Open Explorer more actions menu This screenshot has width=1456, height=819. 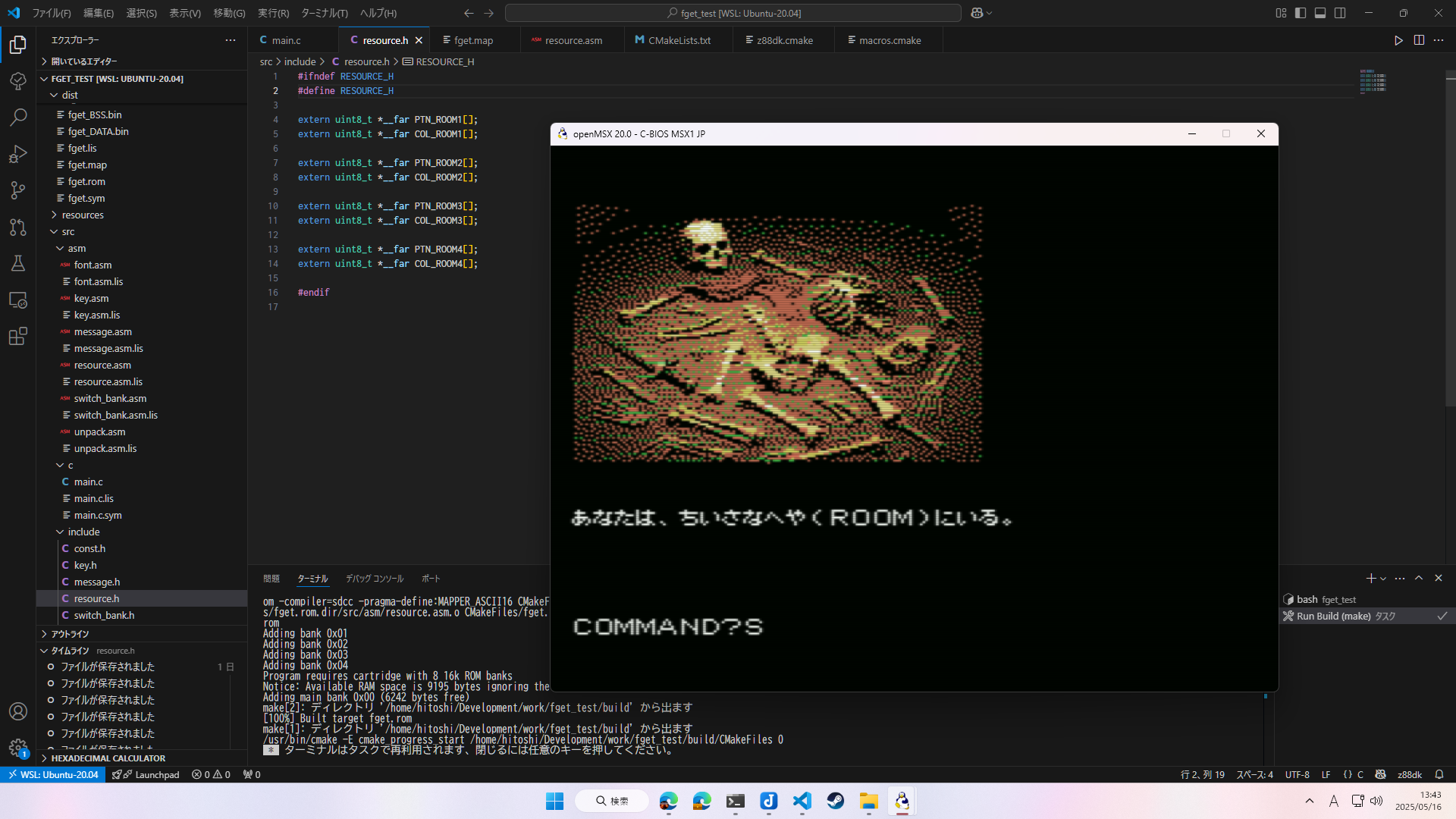point(231,40)
